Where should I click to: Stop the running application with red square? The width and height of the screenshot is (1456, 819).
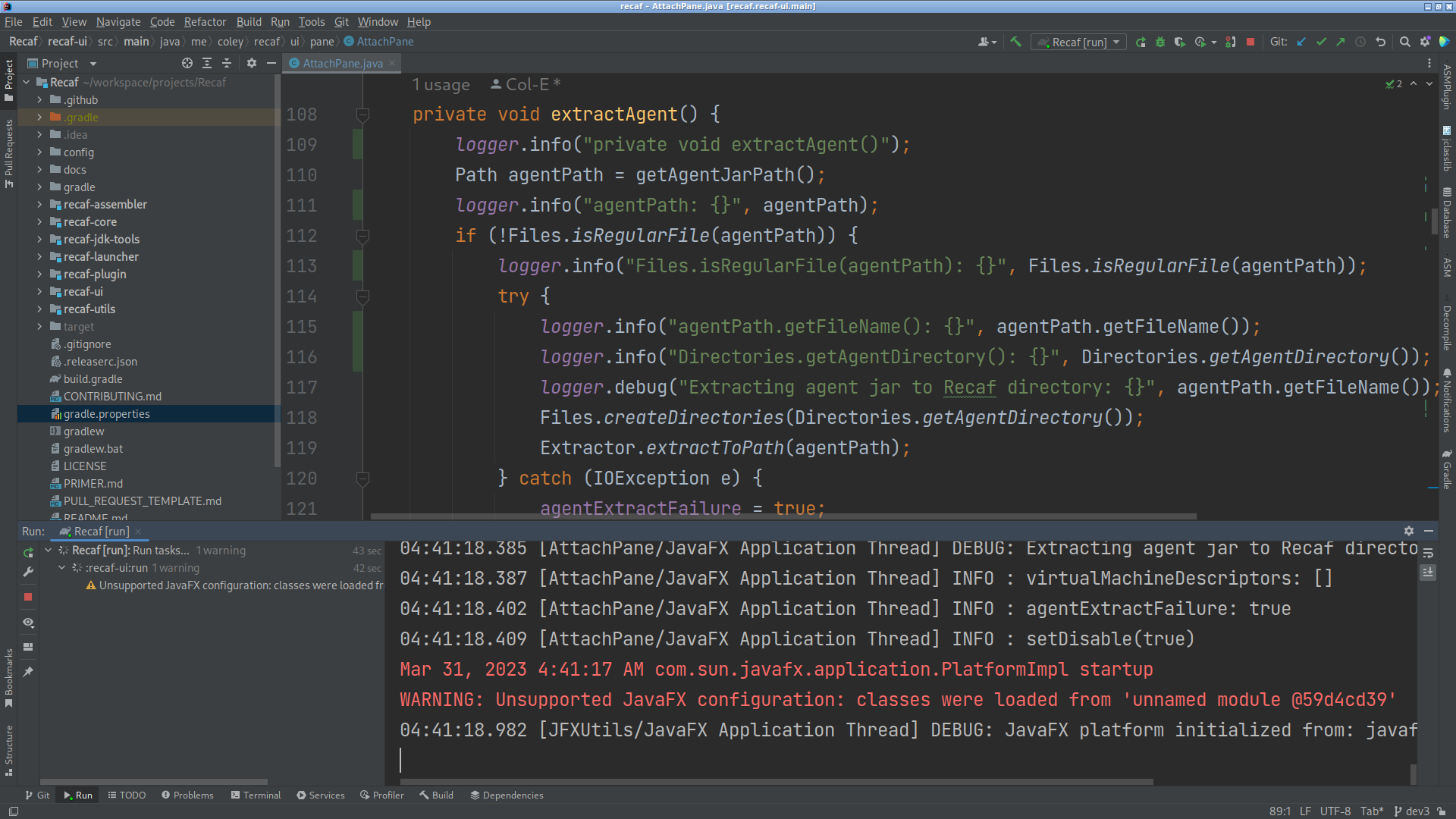point(1250,42)
